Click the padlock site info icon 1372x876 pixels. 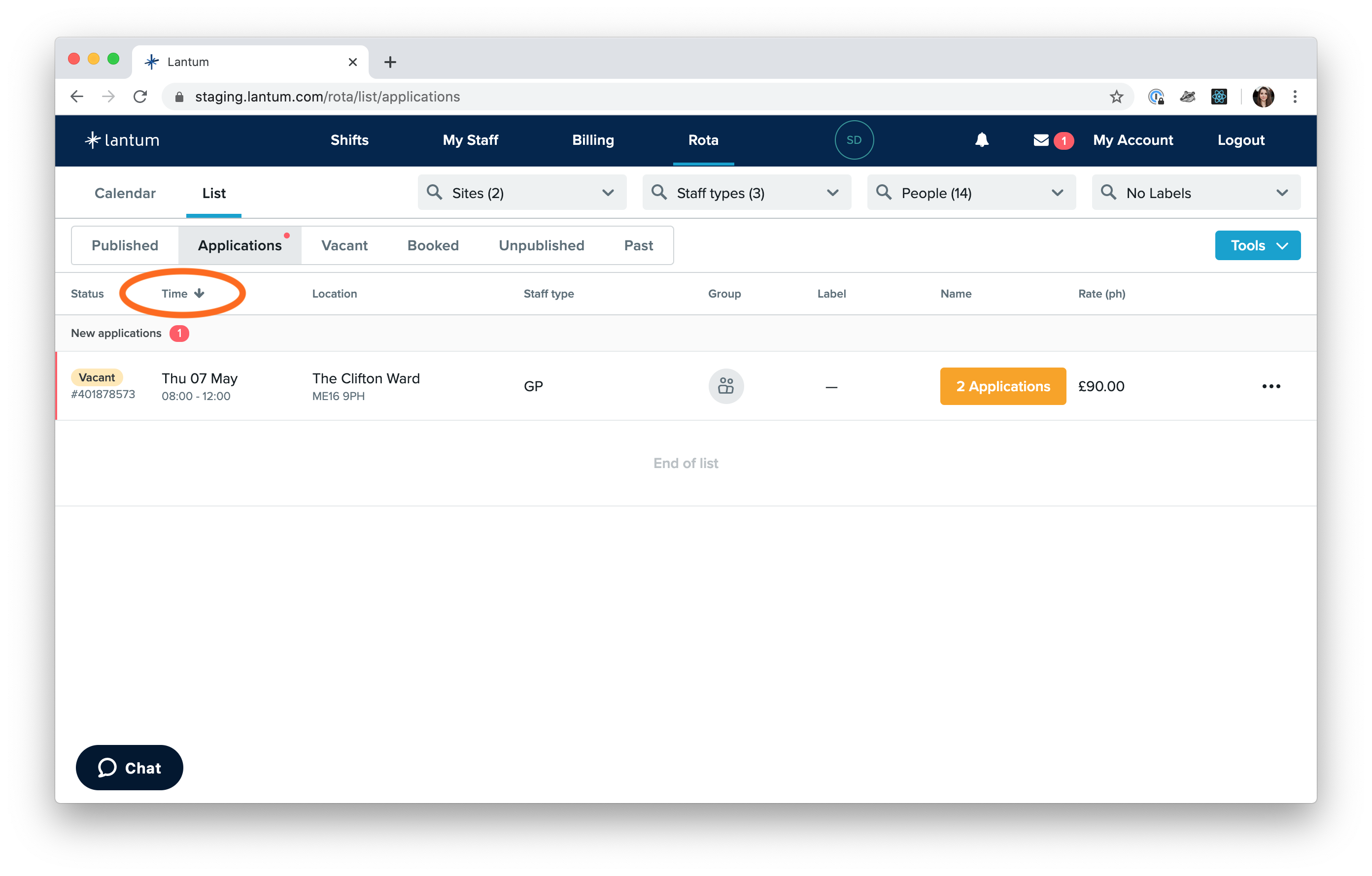click(179, 97)
